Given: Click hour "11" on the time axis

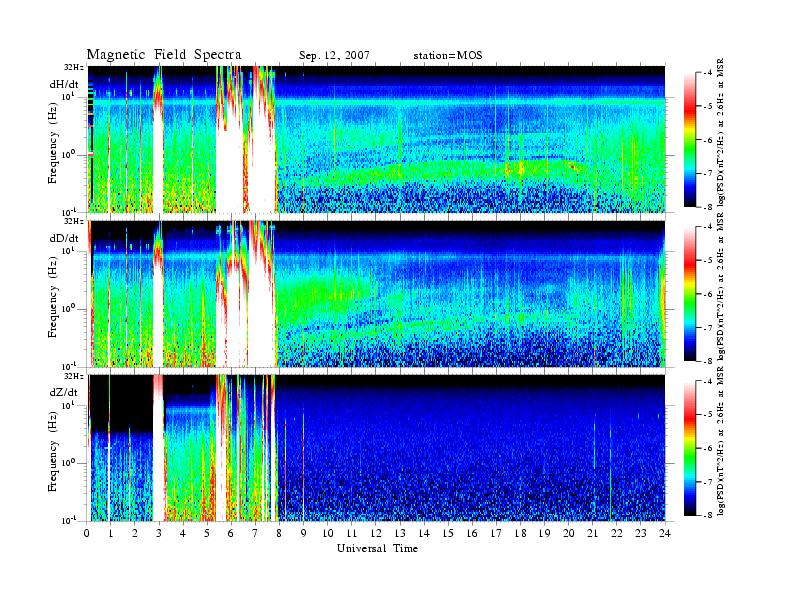Looking at the screenshot, I should click(352, 533).
